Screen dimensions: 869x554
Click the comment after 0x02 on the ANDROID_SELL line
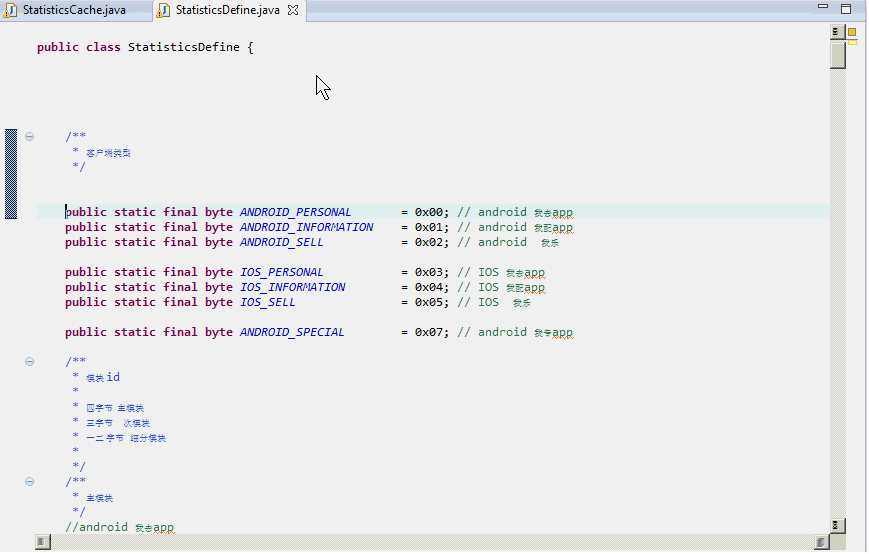(508, 242)
